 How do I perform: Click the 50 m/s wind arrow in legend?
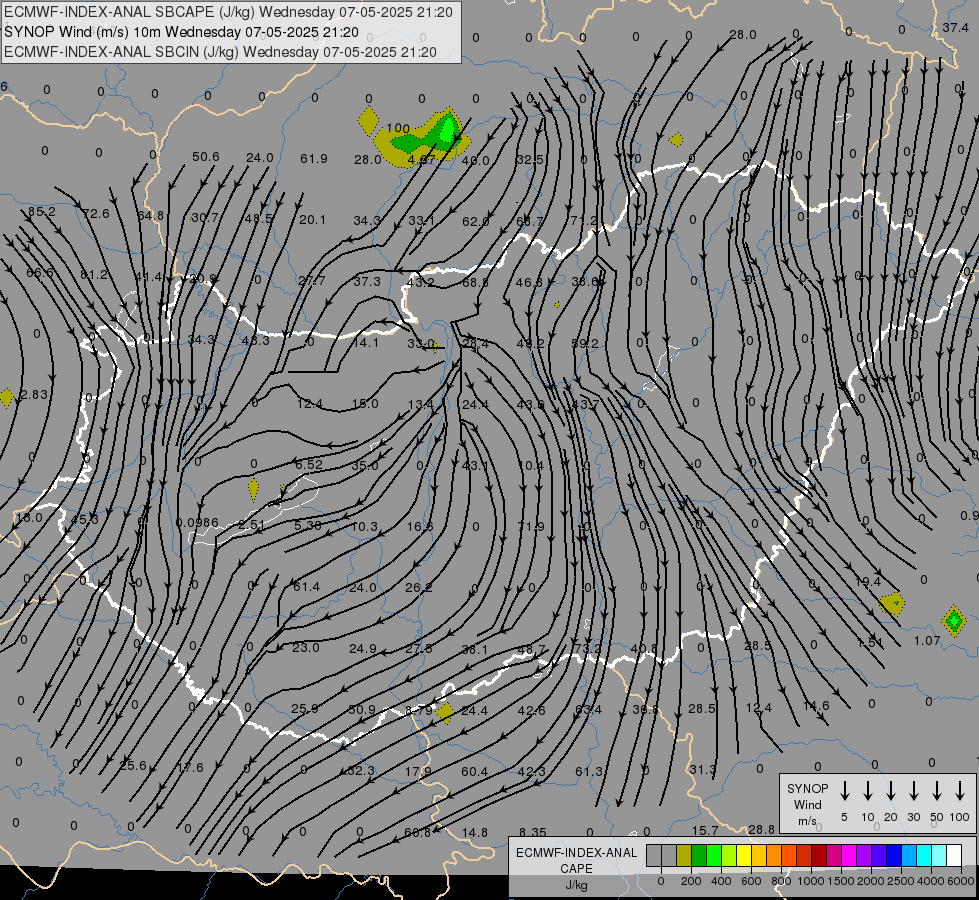click(937, 791)
